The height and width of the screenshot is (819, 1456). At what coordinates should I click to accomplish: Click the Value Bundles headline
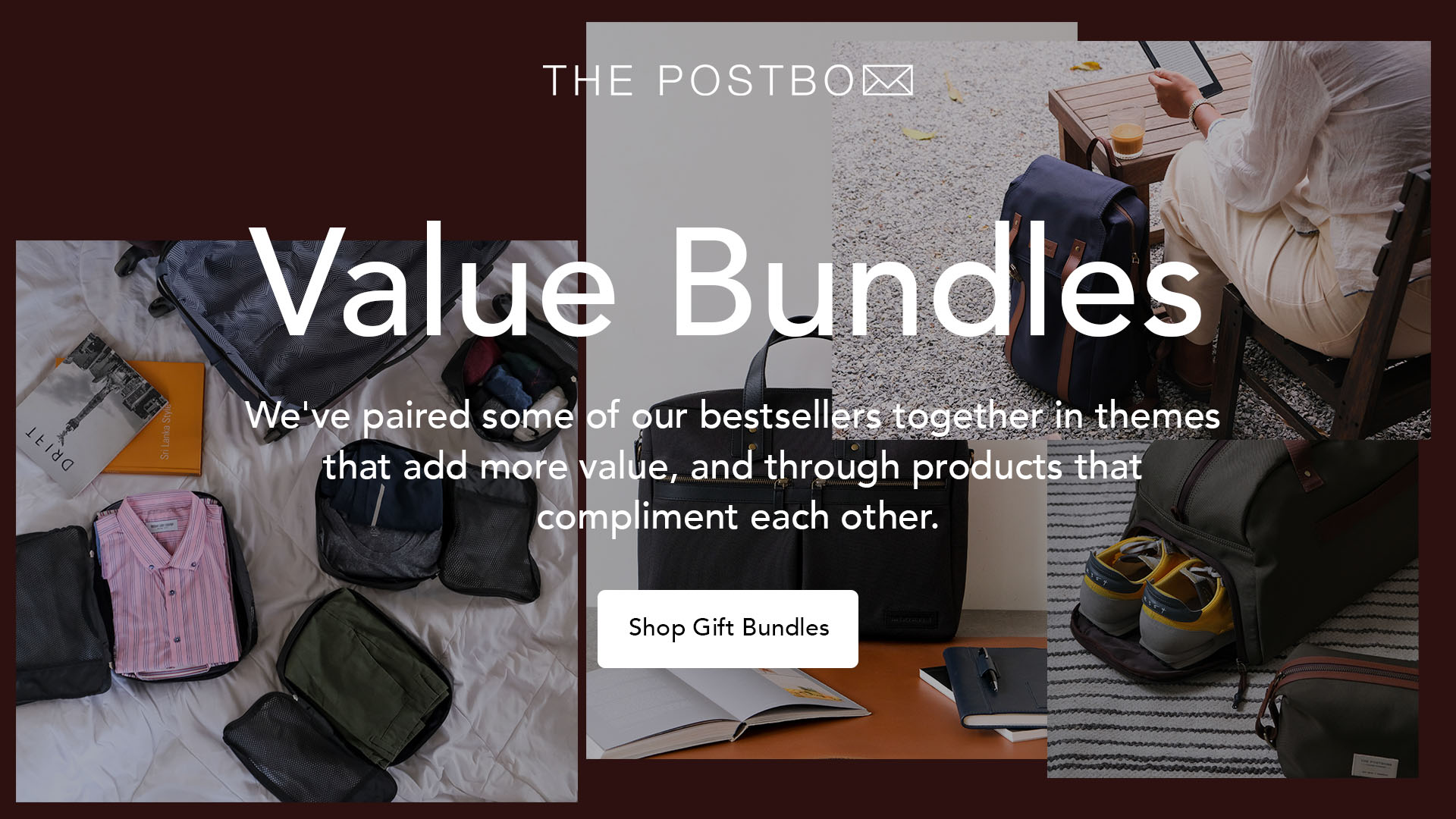pyautogui.click(x=728, y=281)
